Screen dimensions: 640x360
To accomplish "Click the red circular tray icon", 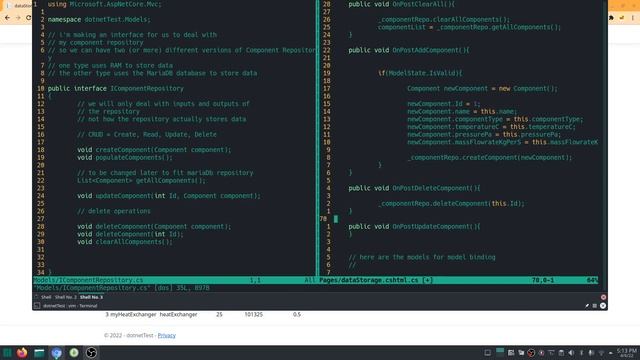I will [531, 353].
